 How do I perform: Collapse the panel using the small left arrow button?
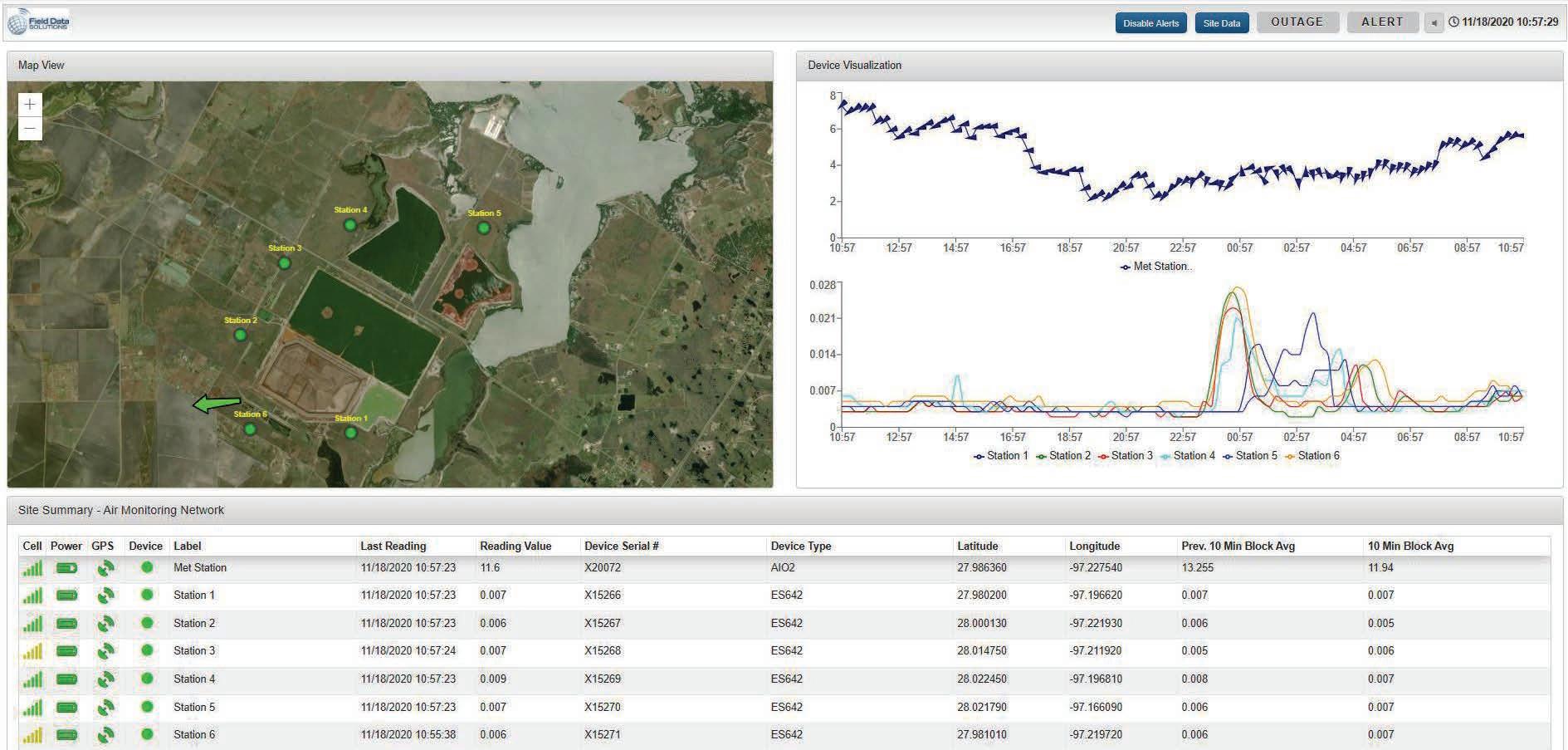1434,22
